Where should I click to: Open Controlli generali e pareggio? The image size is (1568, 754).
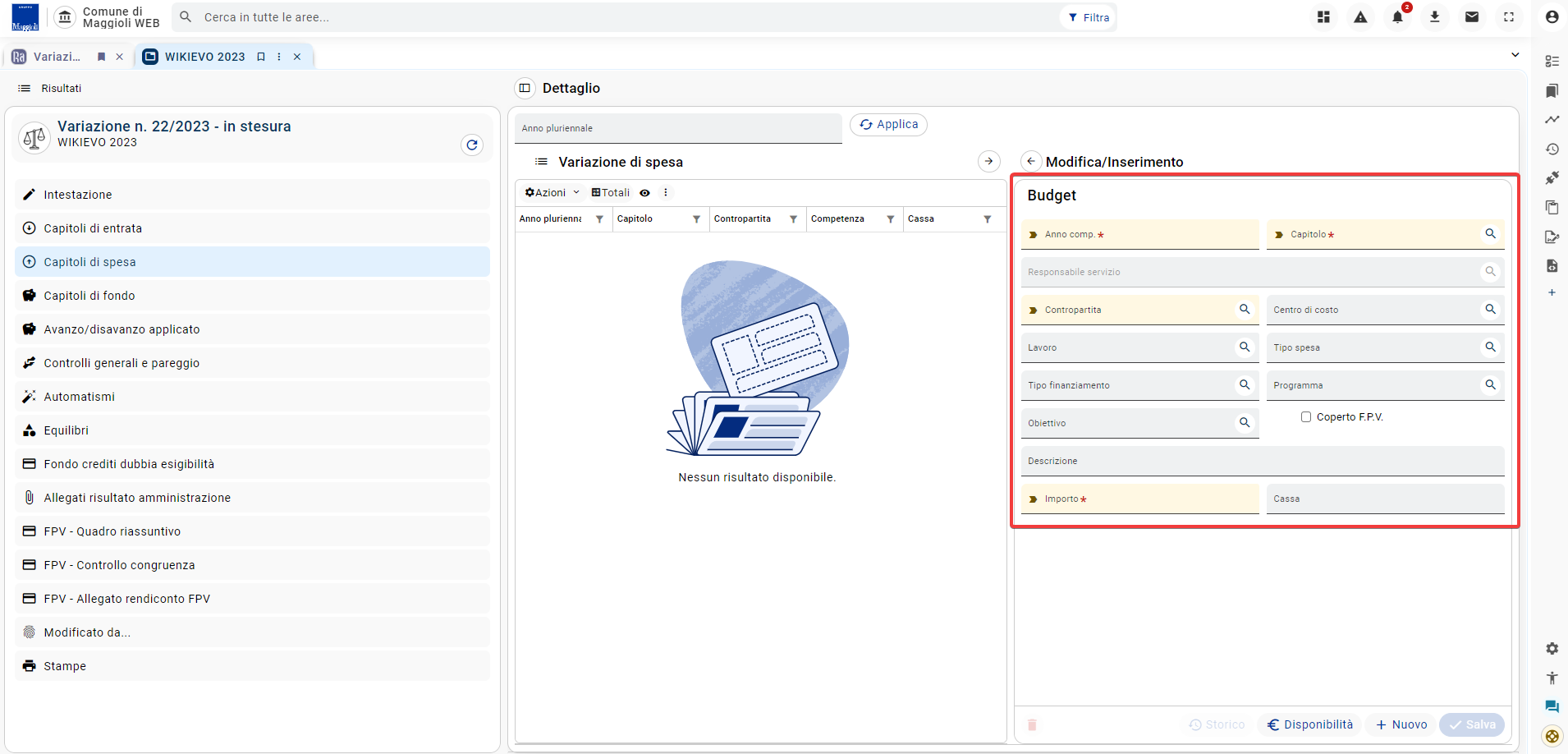point(252,363)
